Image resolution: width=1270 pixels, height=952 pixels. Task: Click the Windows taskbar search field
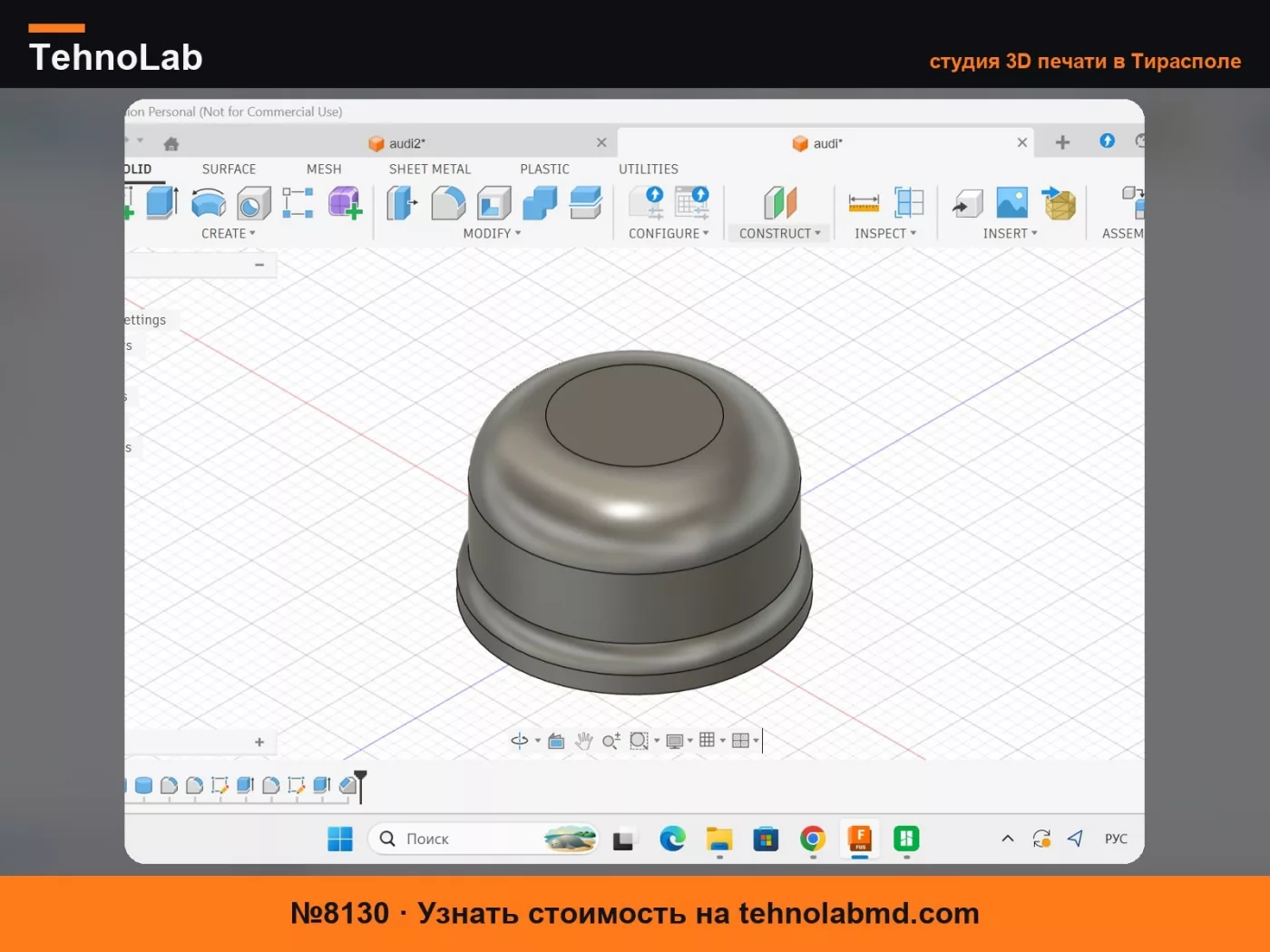484,839
